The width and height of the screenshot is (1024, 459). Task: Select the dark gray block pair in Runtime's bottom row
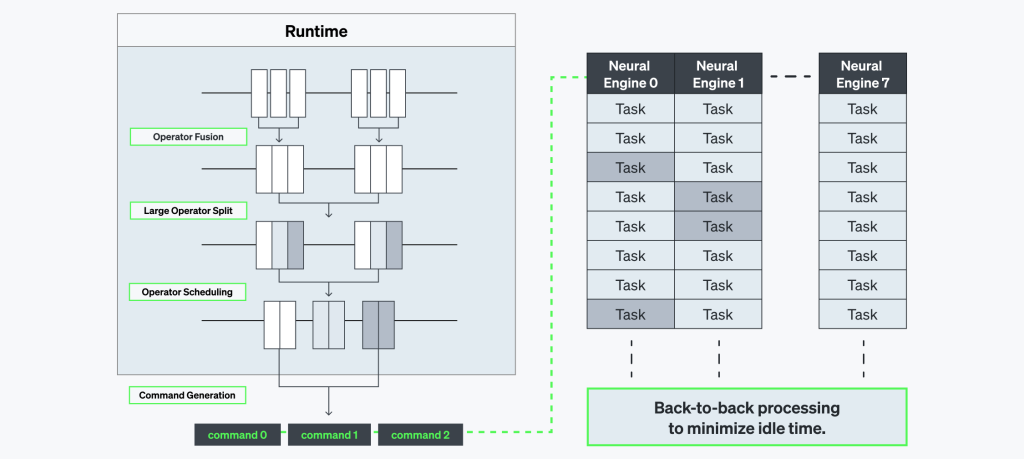(378, 323)
